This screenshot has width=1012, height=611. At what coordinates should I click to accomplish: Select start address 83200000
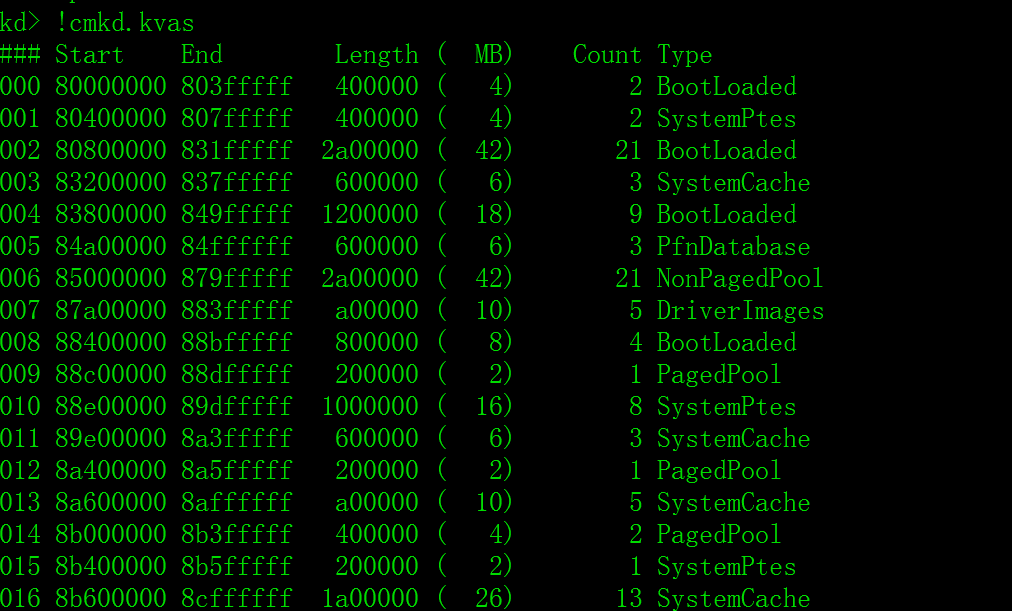111,183
